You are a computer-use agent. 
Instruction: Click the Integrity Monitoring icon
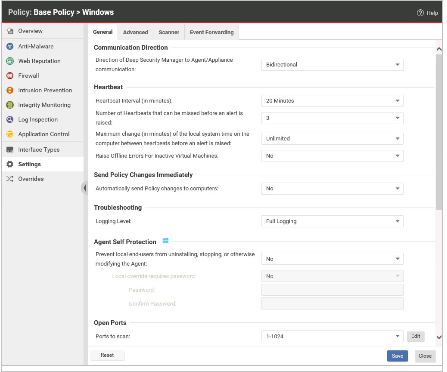tap(10, 105)
